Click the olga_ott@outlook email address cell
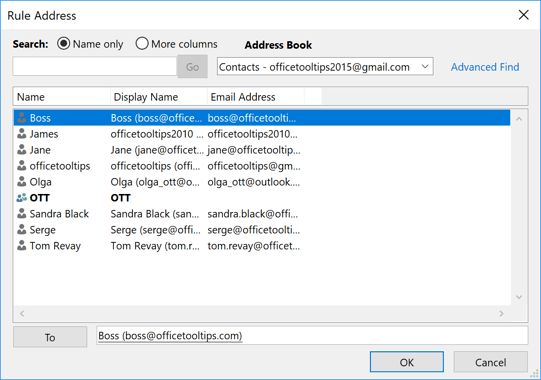541x380 pixels. point(254,182)
